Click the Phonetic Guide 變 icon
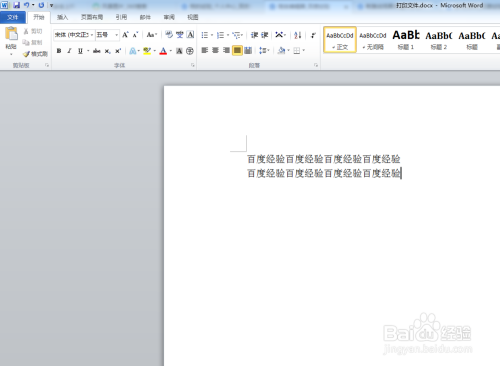 [180, 35]
